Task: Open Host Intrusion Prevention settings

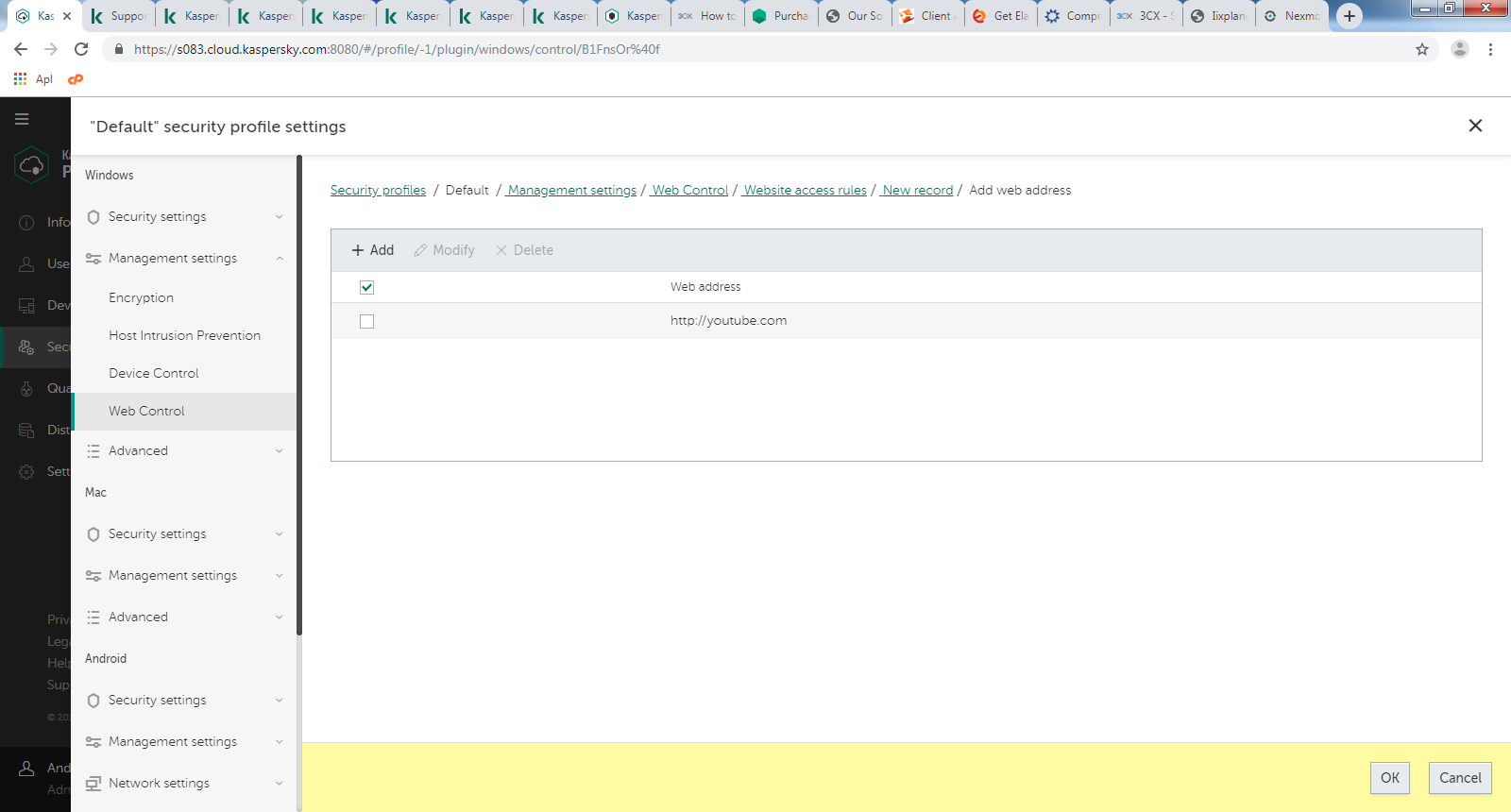Action: coord(184,336)
